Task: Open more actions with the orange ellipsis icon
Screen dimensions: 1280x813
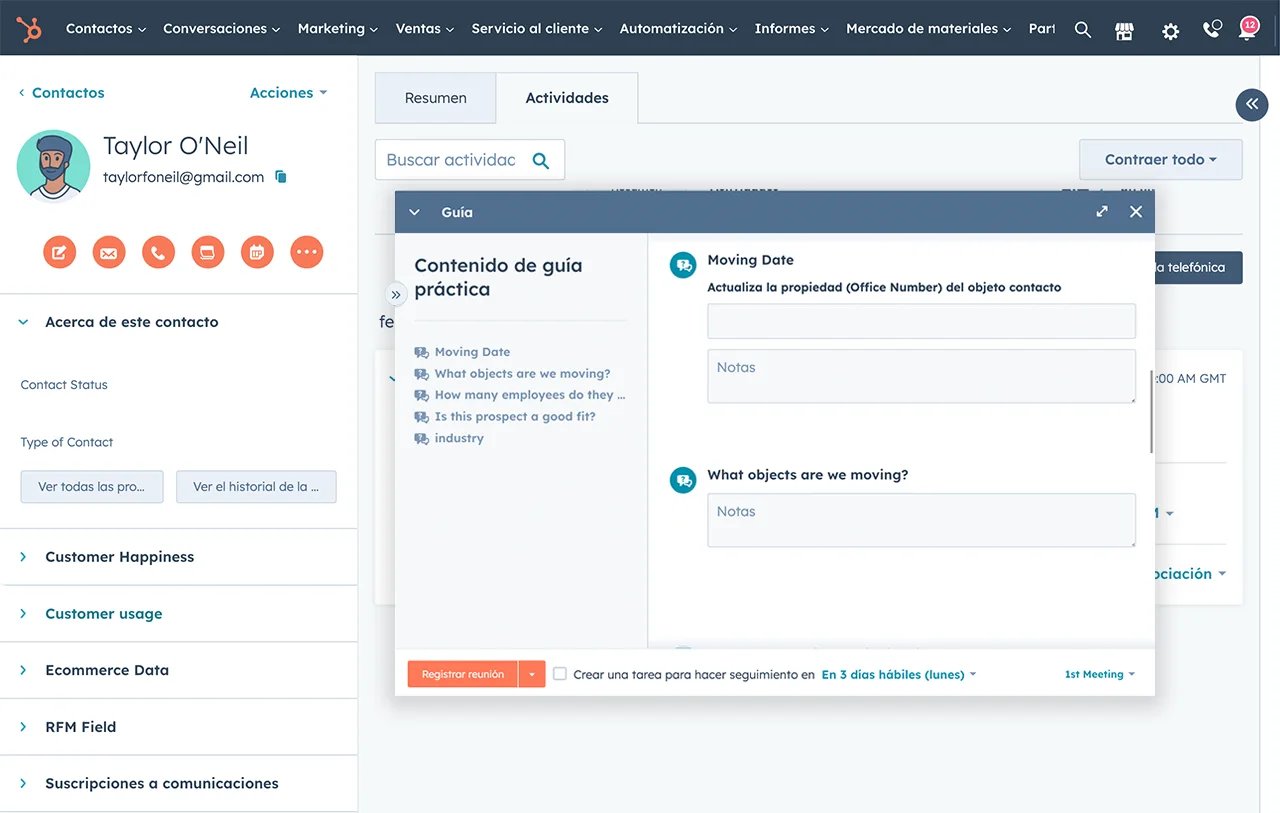Action: tap(307, 252)
